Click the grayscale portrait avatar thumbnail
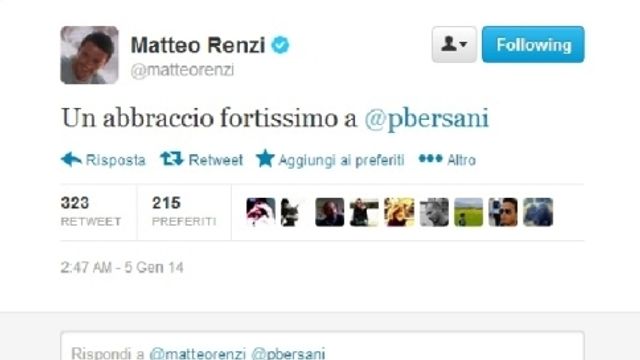The image size is (640, 360). tap(434, 212)
